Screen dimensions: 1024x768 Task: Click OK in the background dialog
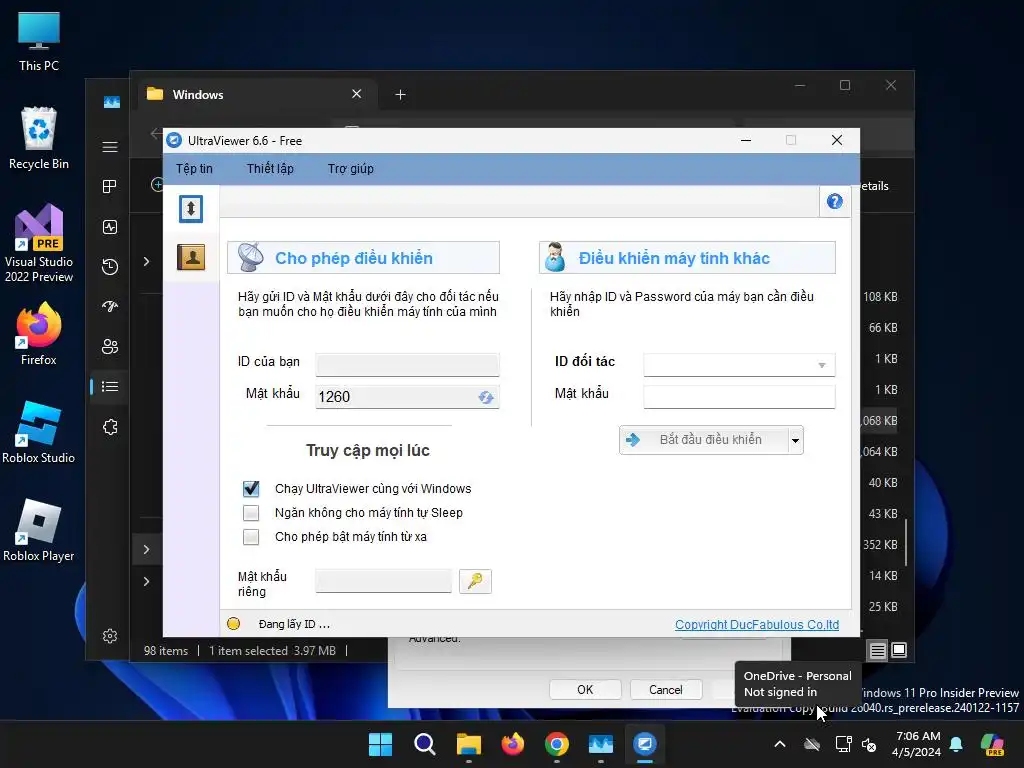585,690
